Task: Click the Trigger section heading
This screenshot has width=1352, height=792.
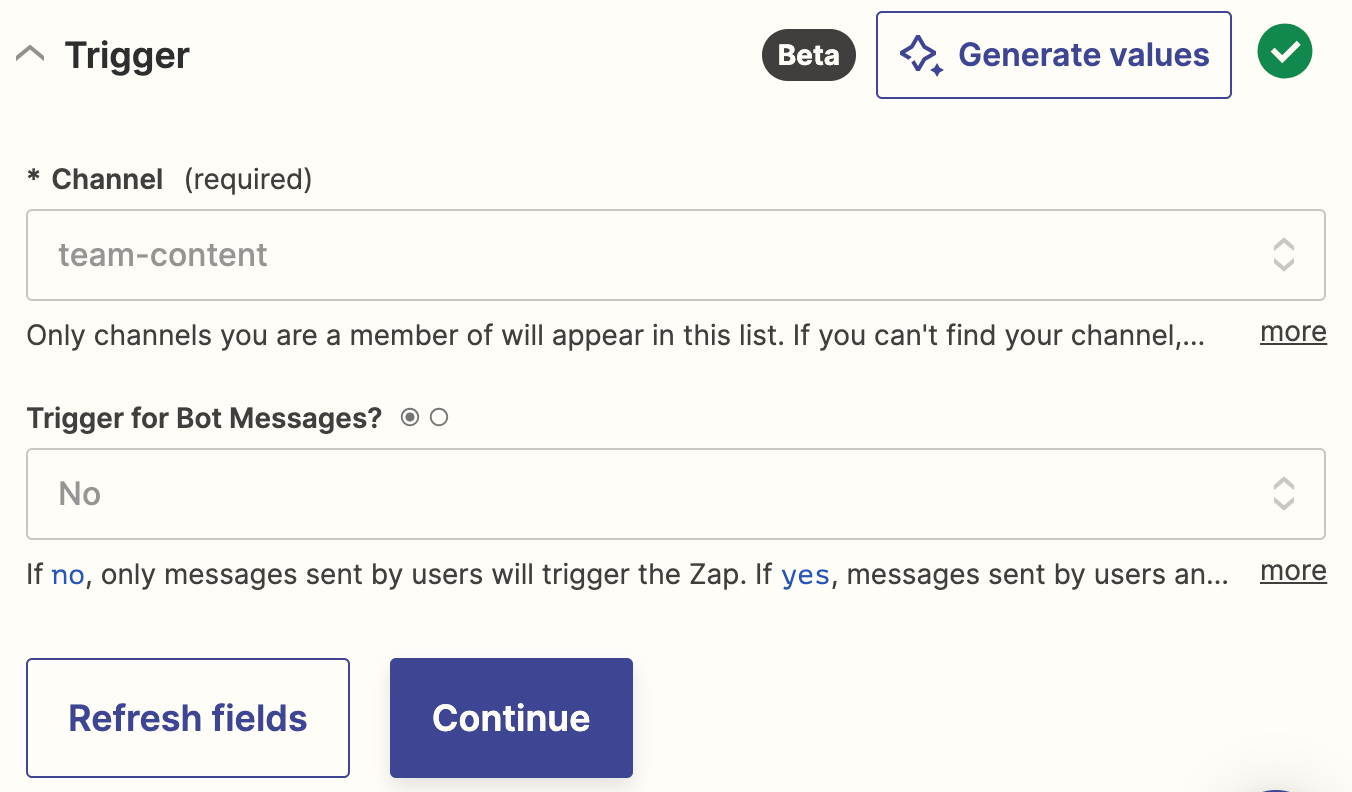Action: (127, 55)
